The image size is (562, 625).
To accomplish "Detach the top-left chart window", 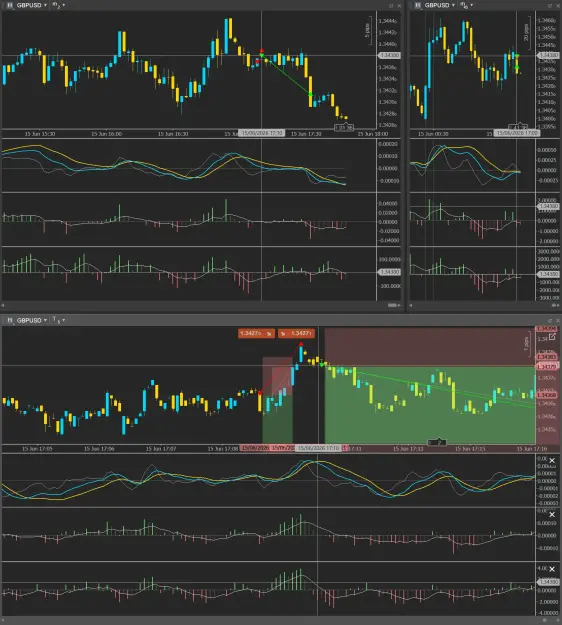I will point(391,6).
